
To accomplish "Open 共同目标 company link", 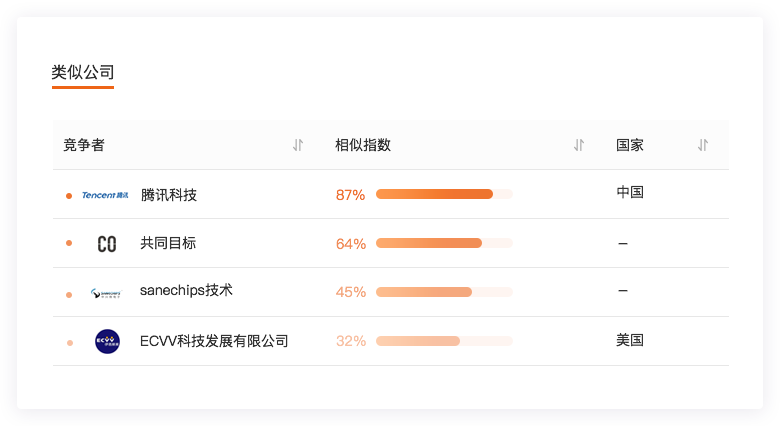I will 168,243.
